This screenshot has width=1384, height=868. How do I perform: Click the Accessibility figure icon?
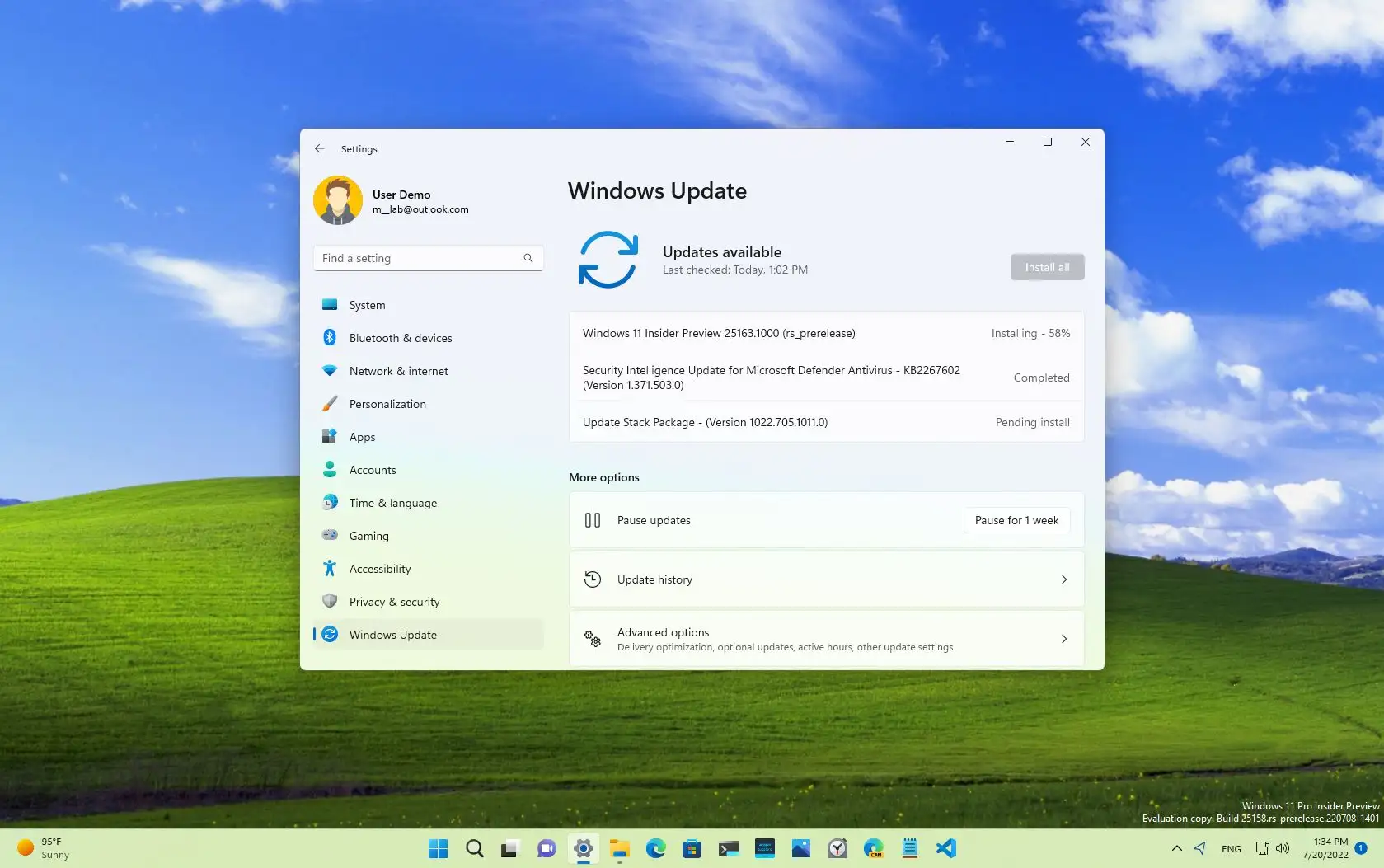click(x=330, y=568)
